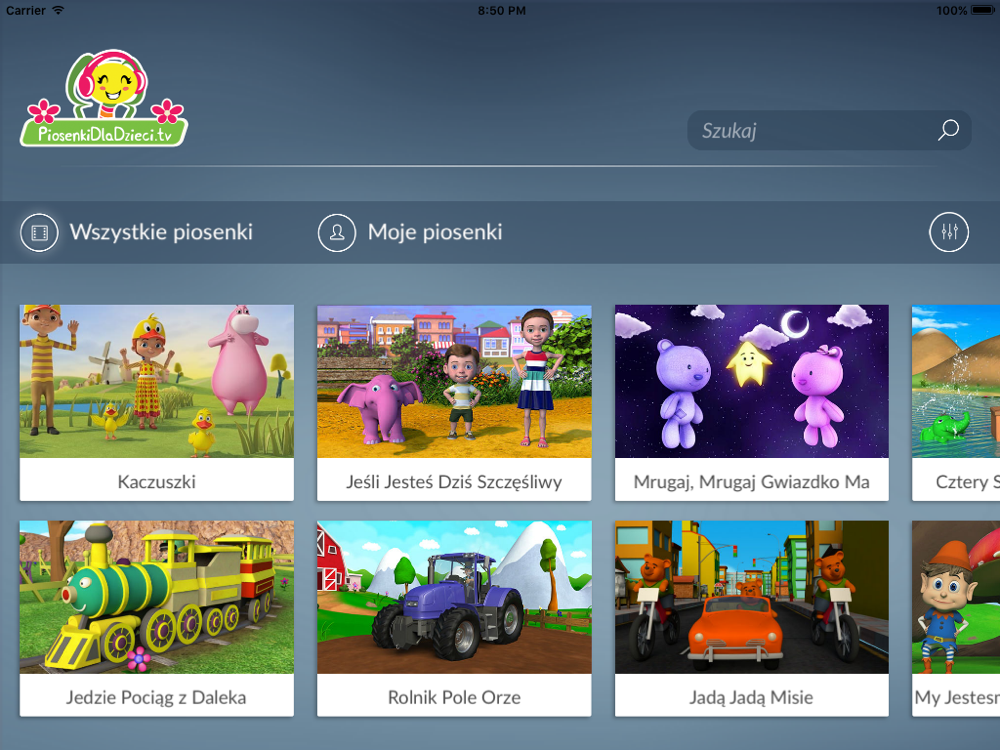This screenshot has width=1000, height=750.
Task: Open the Kaczuszki song thumbnail
Action: pos(157,381)
